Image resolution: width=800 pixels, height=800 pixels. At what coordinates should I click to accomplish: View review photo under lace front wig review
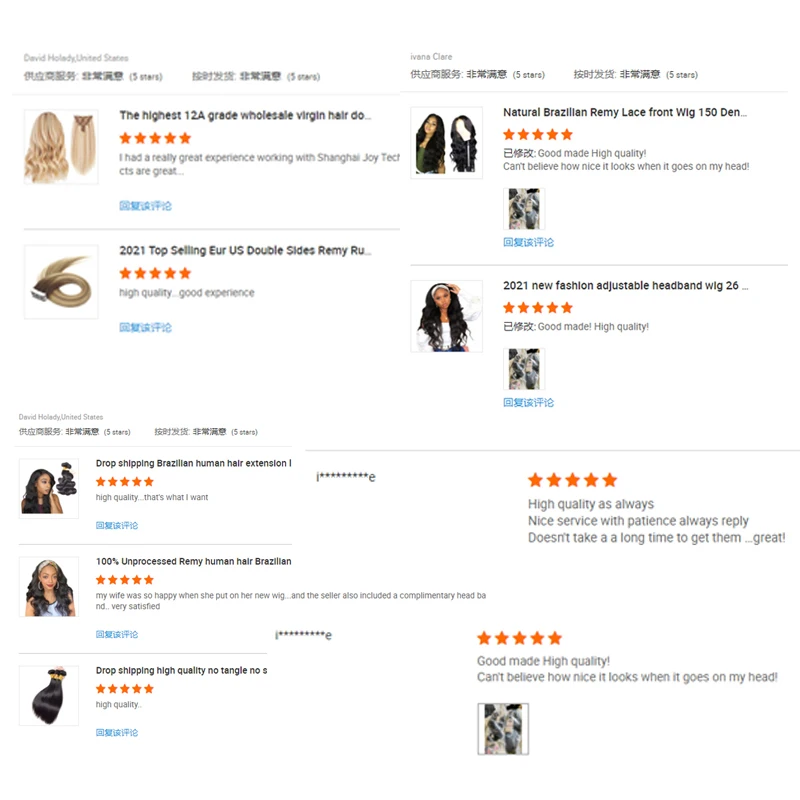(x=524, y=209)
